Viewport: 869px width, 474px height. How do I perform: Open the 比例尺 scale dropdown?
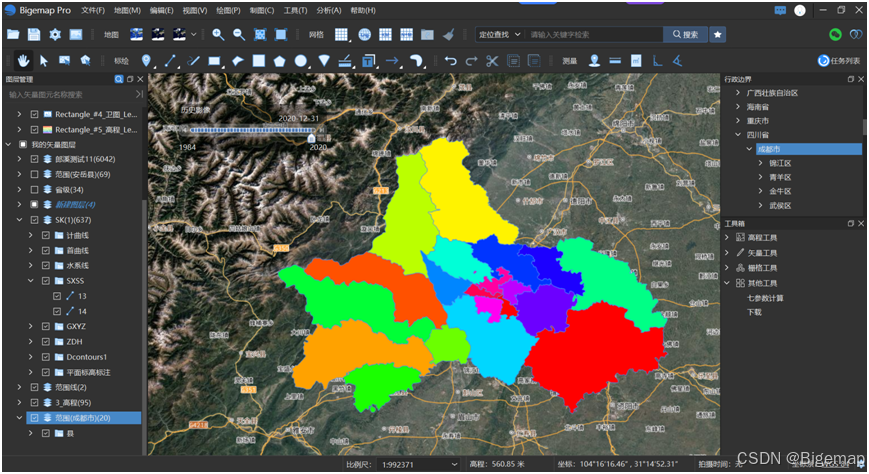point(419,465)
